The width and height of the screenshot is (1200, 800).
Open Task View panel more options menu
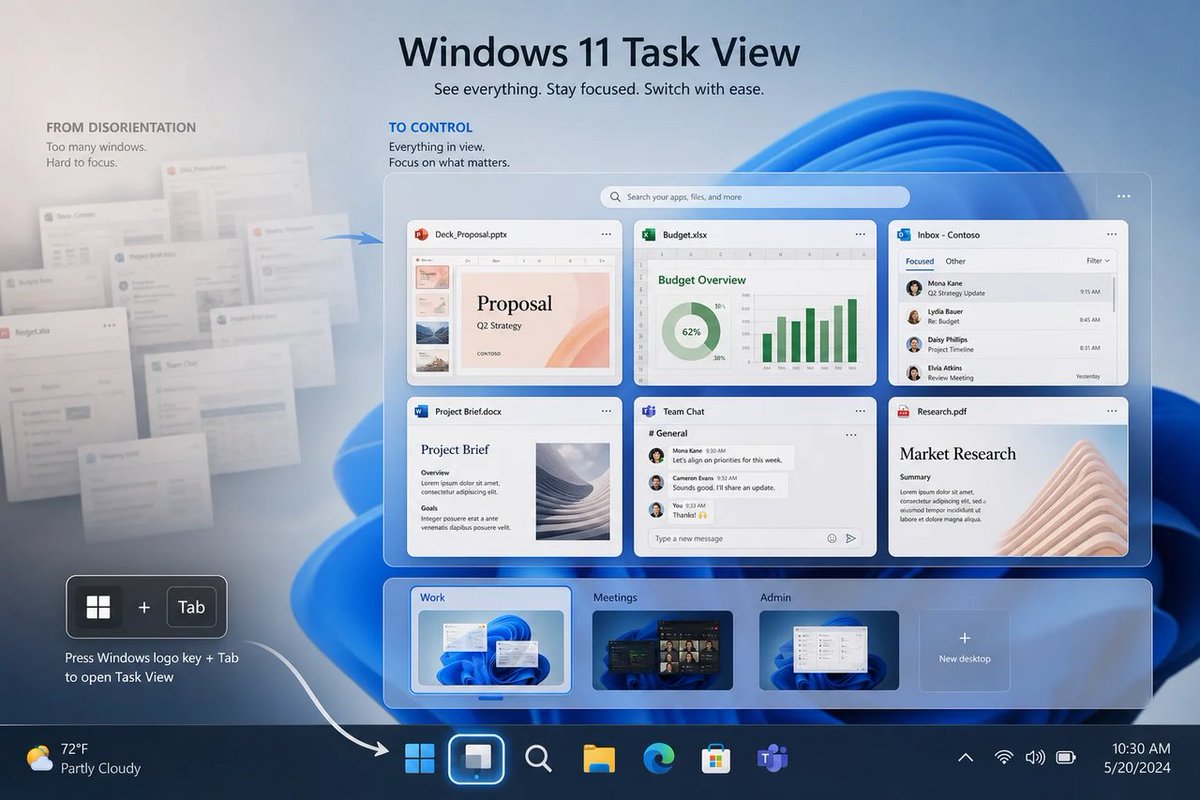(1124, 197)
